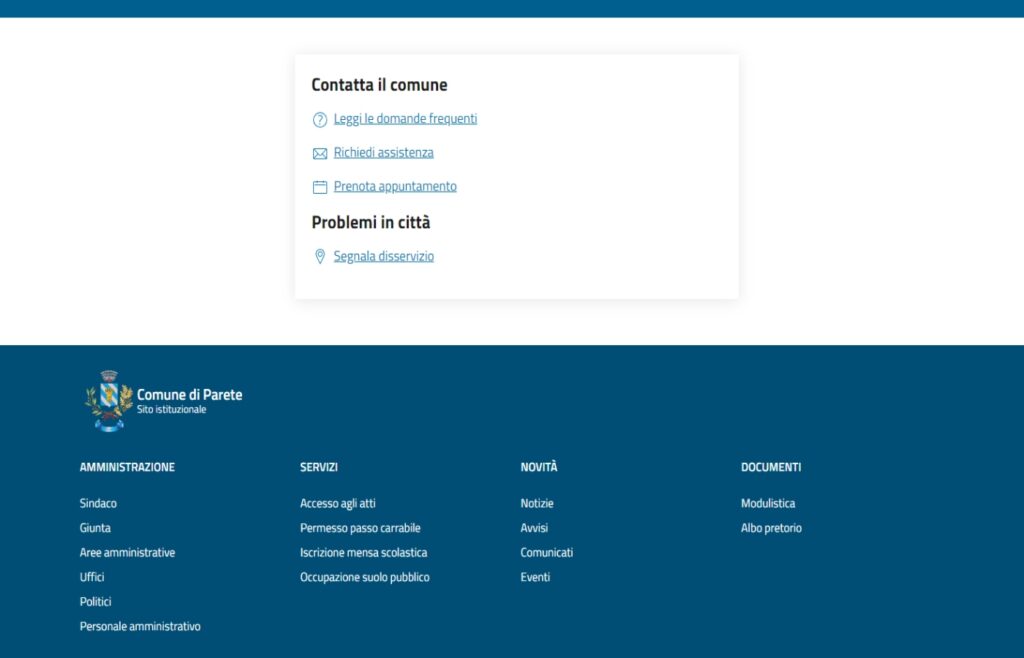Click the calendar icon next to Prenota appuntamento
Screen dimensions: 1024x658
(x=320, y=187)
